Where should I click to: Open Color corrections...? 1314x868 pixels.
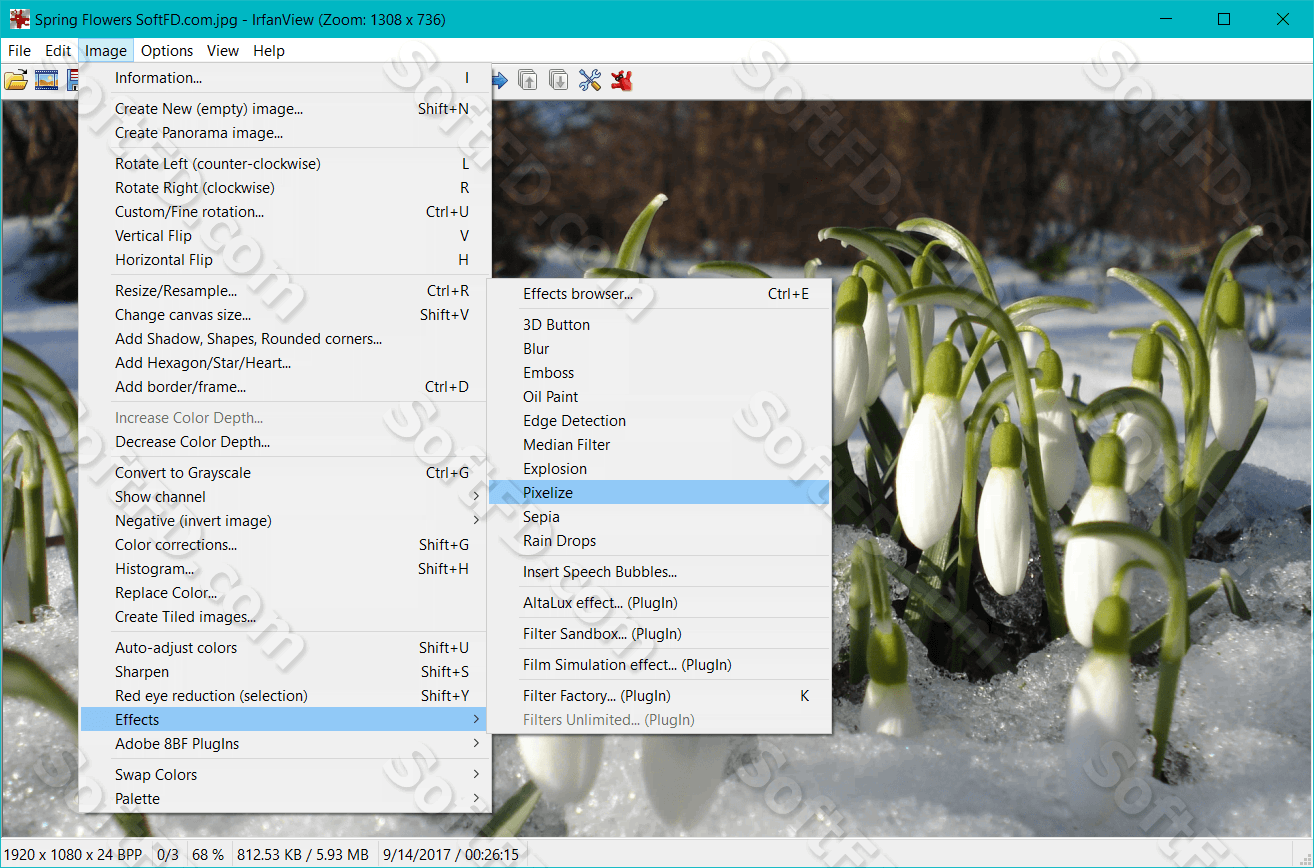285,545
